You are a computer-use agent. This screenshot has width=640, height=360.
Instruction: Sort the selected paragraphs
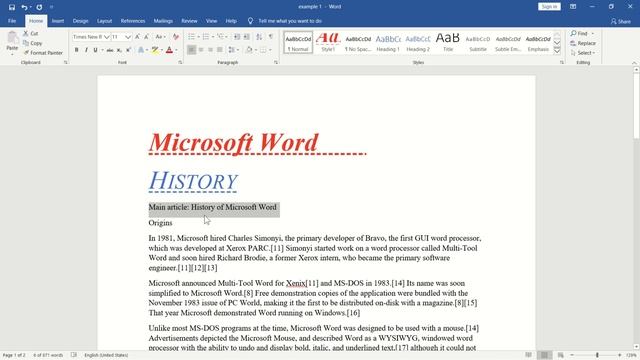(x=259, y=37)
